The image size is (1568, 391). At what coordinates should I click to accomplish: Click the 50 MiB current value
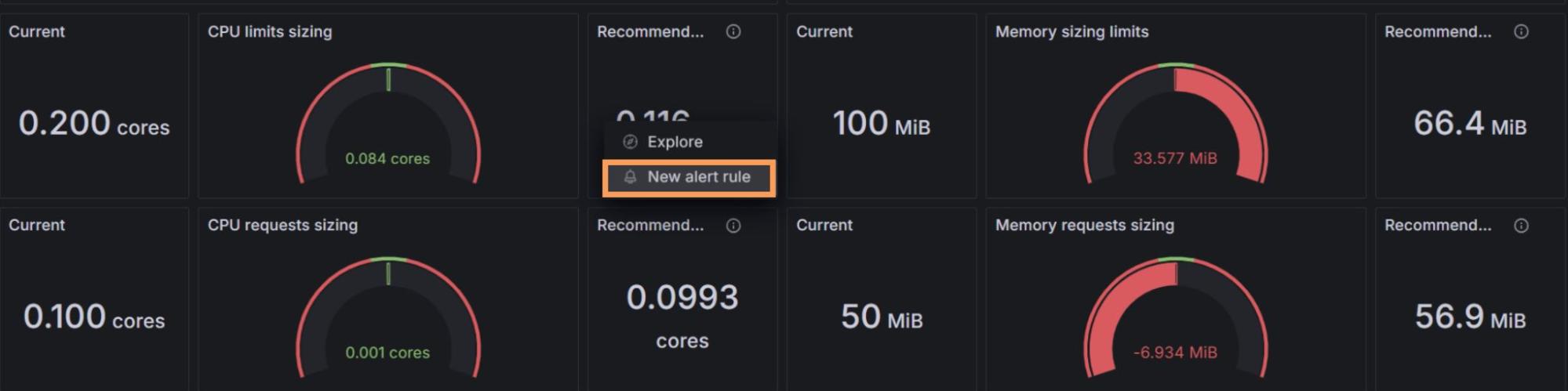point(882,317)
